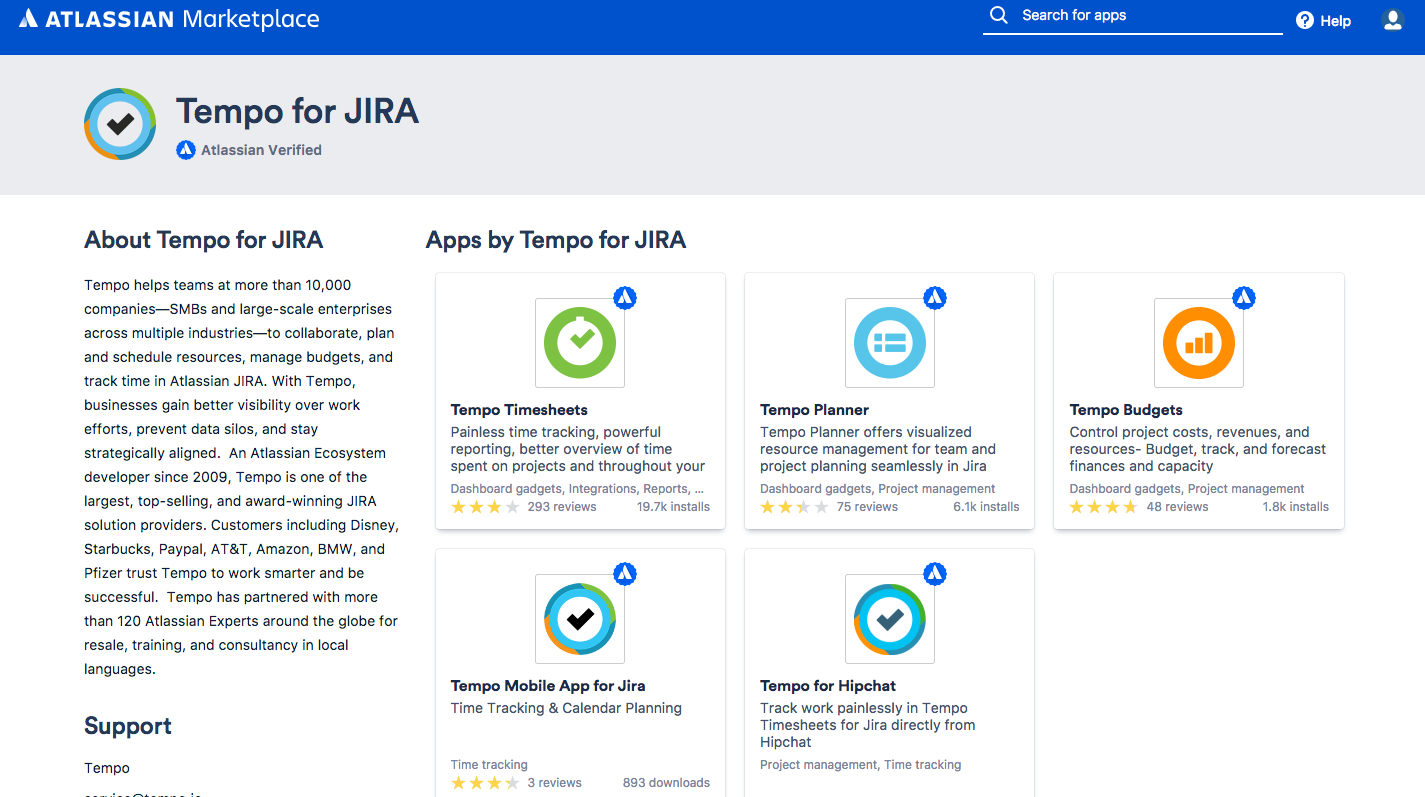The width and height of the screenshot is (1425, 797).
Task: Click the 293 reviews star rating
Action: pyautogui.click(x=485, y=507)
